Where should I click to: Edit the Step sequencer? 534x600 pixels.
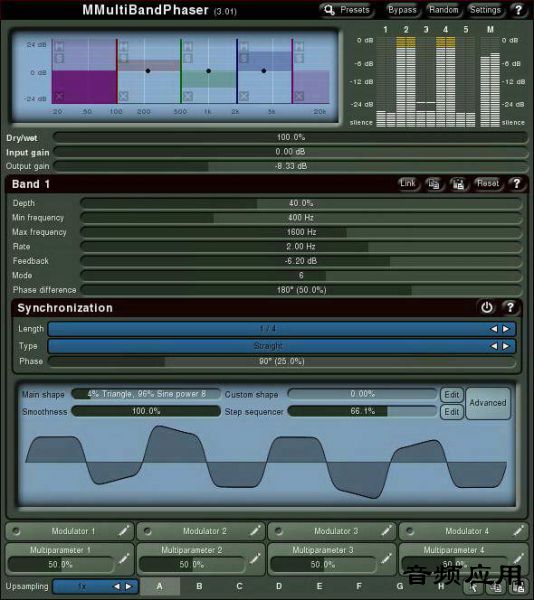point(451,412)
